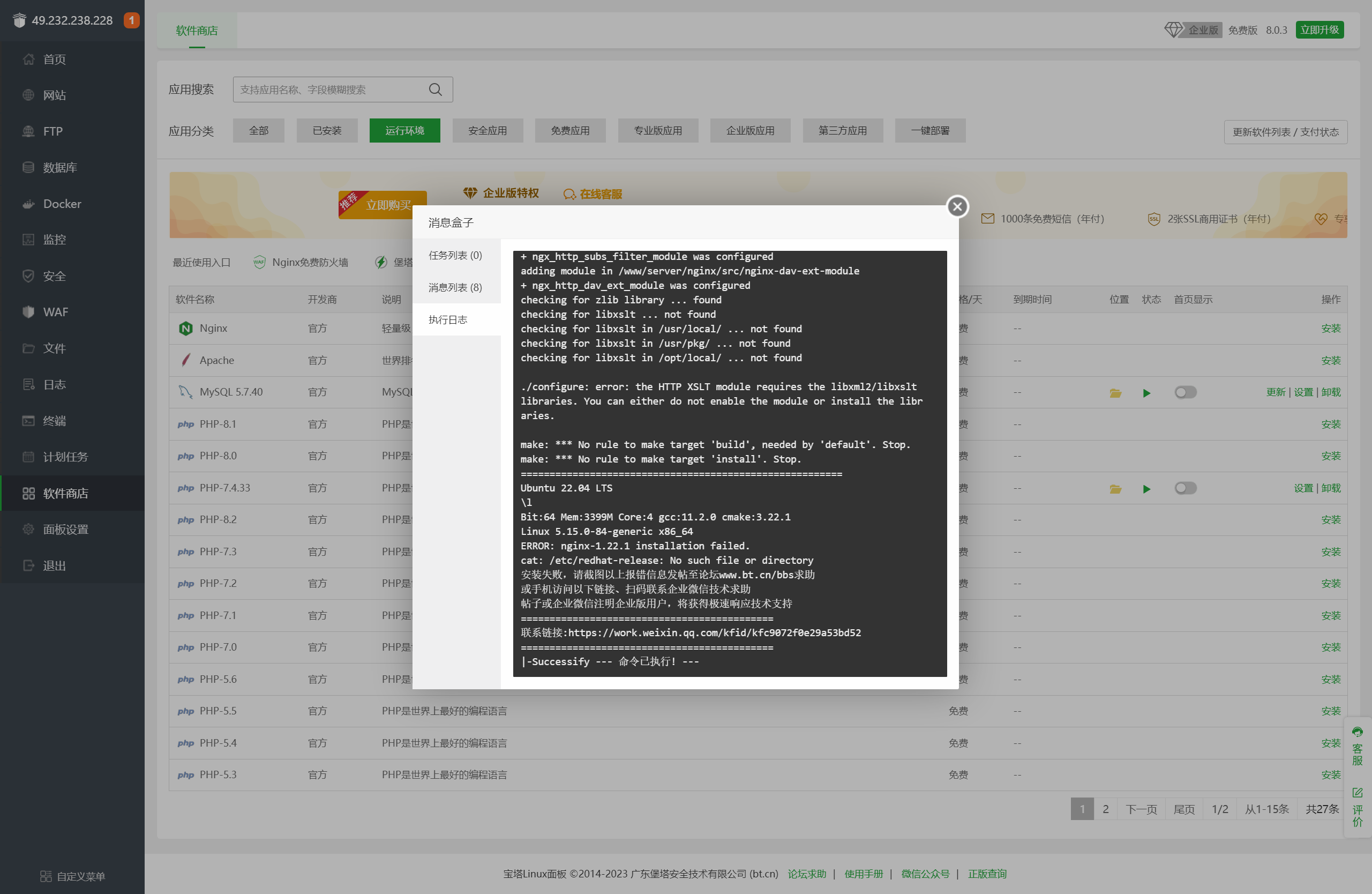Toggle MySQL 5.7.40 首页显示 switch
The height and width of the screenshot is (894, 1372).
click(x=1185, y=392)
